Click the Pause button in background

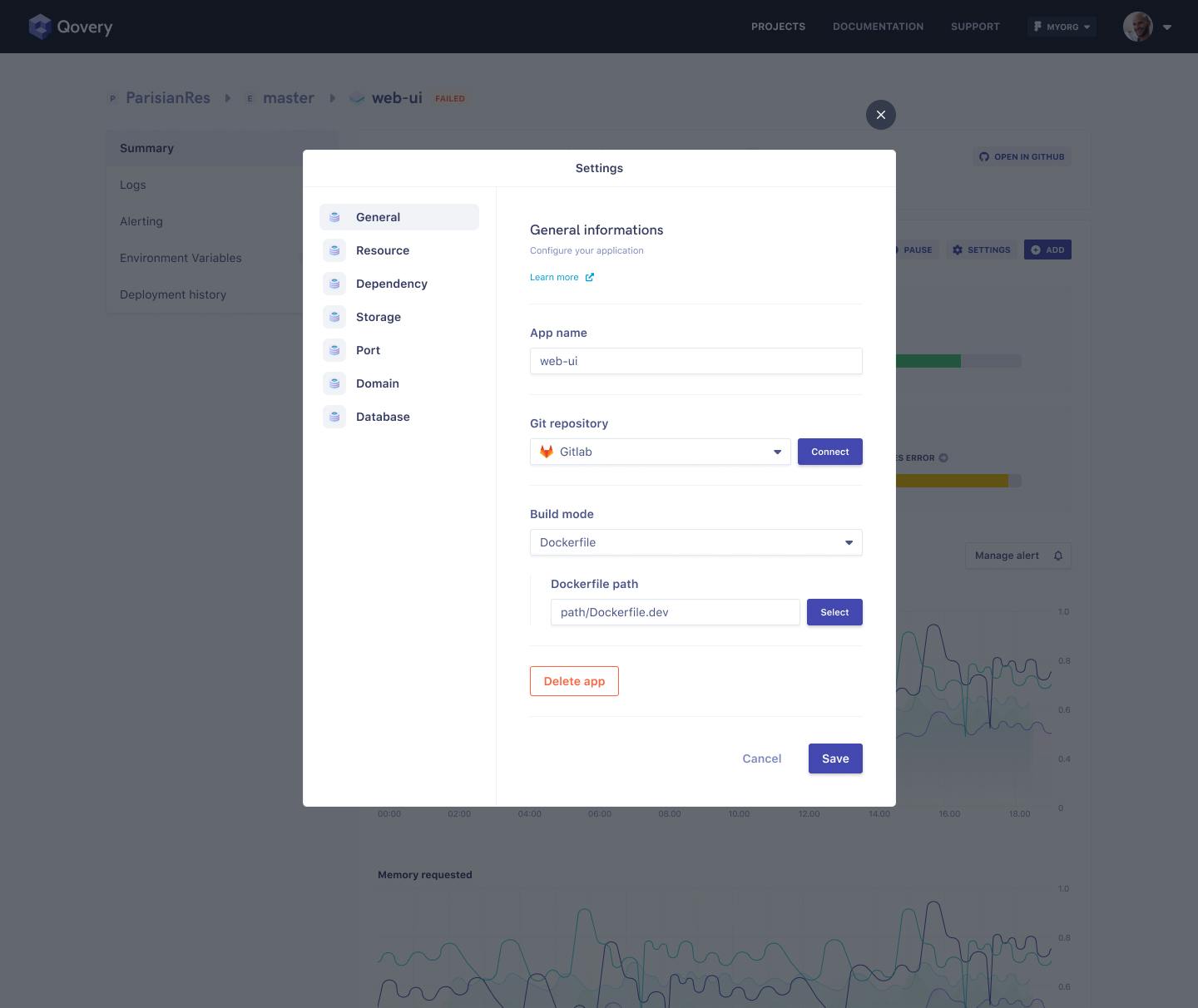pos(917,250)
